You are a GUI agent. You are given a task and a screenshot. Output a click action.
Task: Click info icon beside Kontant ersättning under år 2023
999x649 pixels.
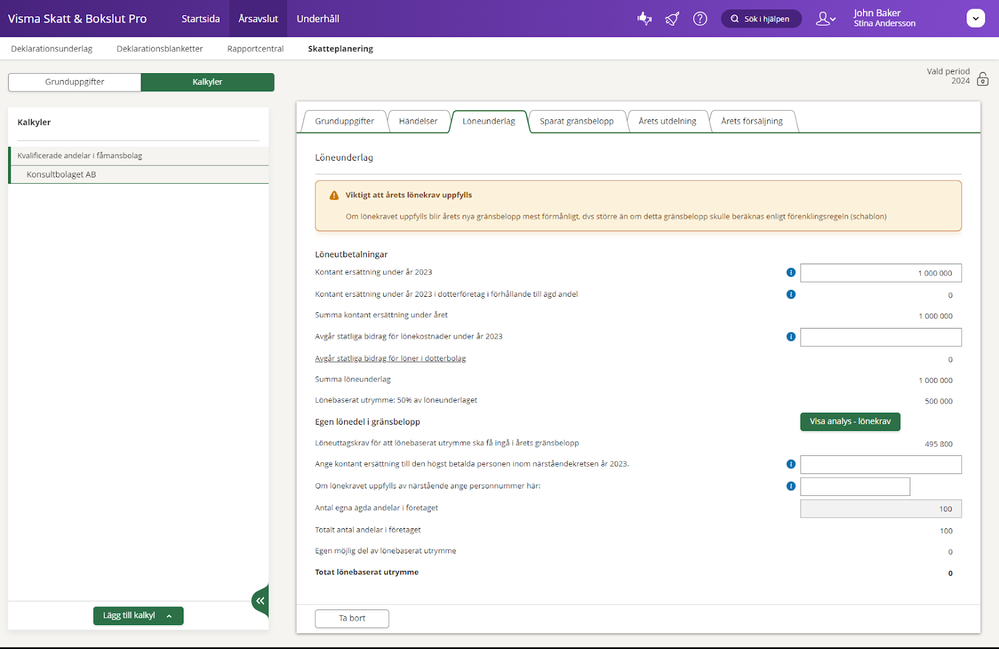790,272
